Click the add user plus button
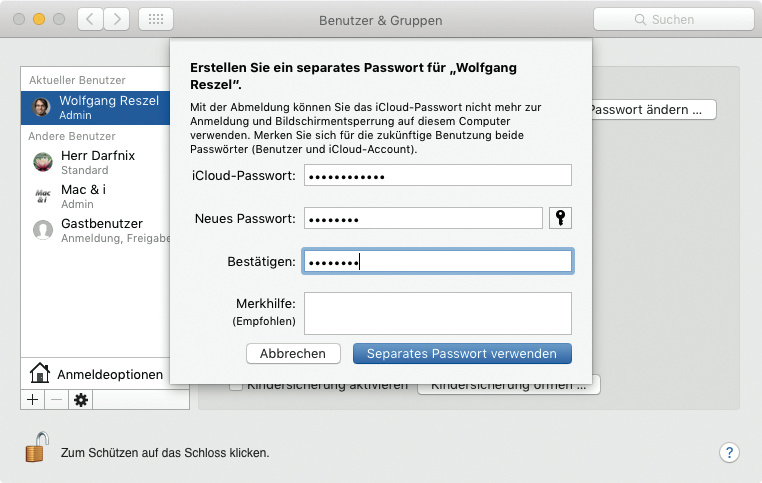762x483 pixels. coord(32,399)
